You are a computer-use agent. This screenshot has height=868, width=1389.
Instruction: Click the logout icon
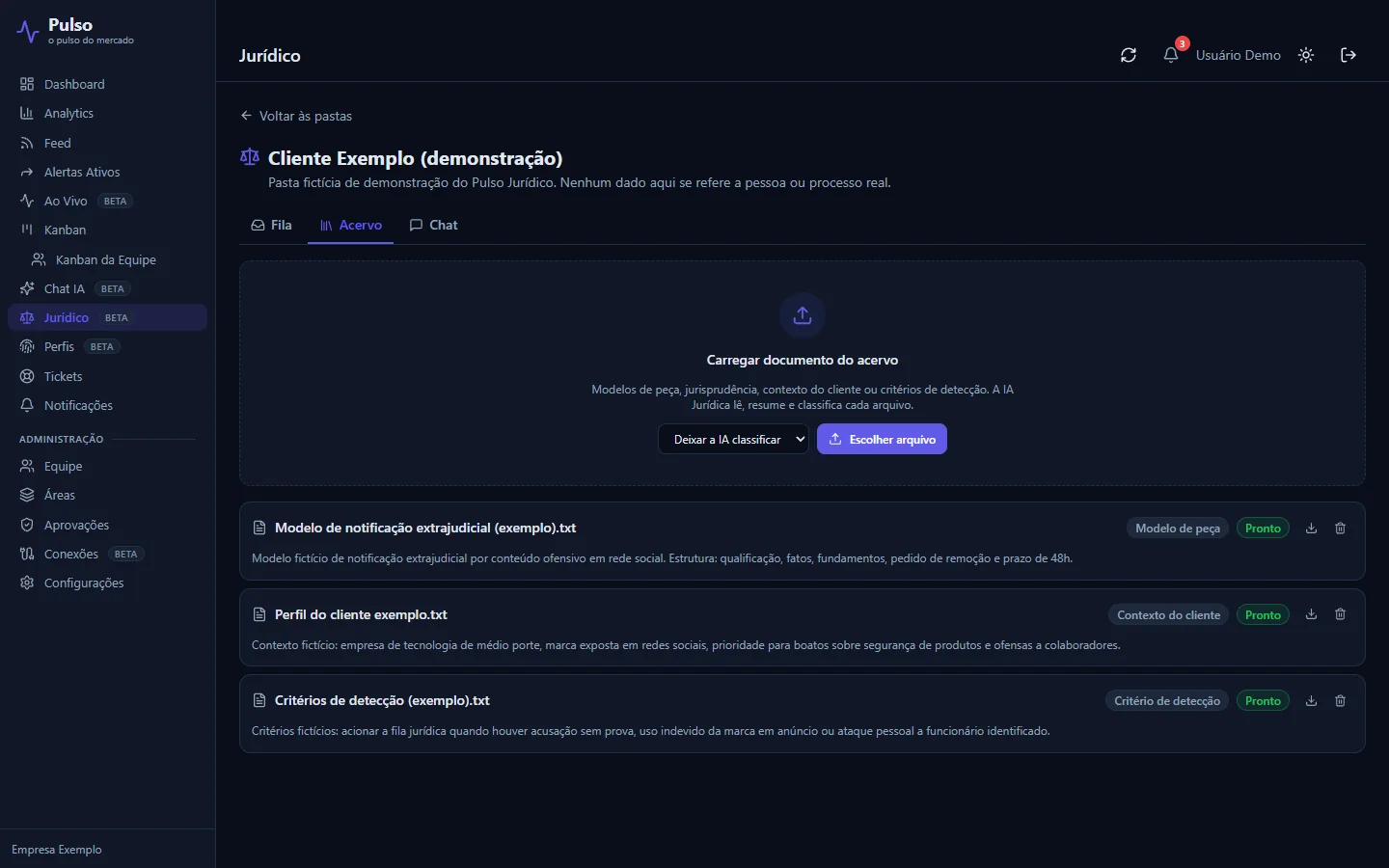point(1348,55)
